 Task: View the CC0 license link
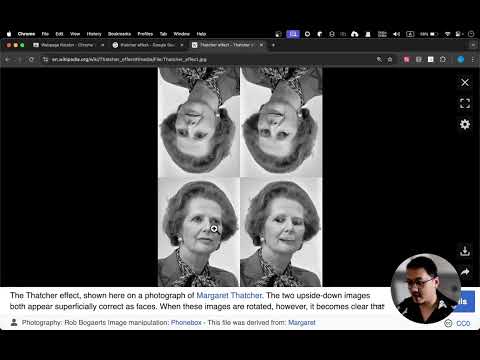click(x=463, y=323)
